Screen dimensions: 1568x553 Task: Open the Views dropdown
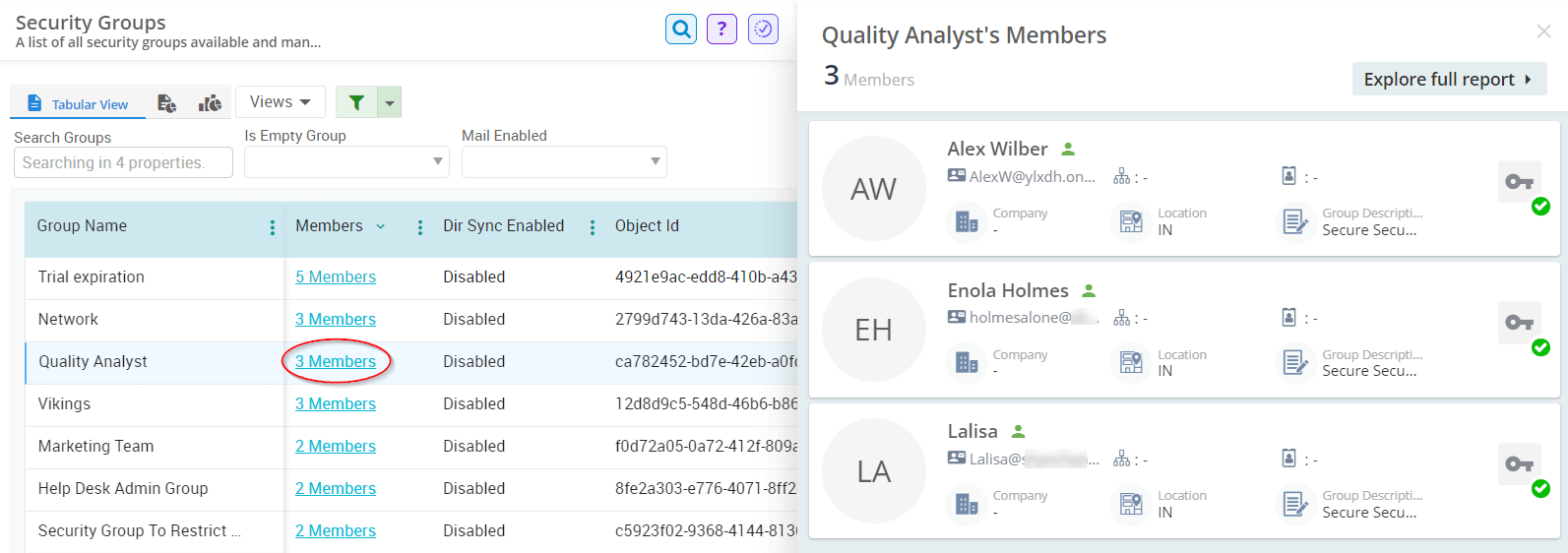281,101
